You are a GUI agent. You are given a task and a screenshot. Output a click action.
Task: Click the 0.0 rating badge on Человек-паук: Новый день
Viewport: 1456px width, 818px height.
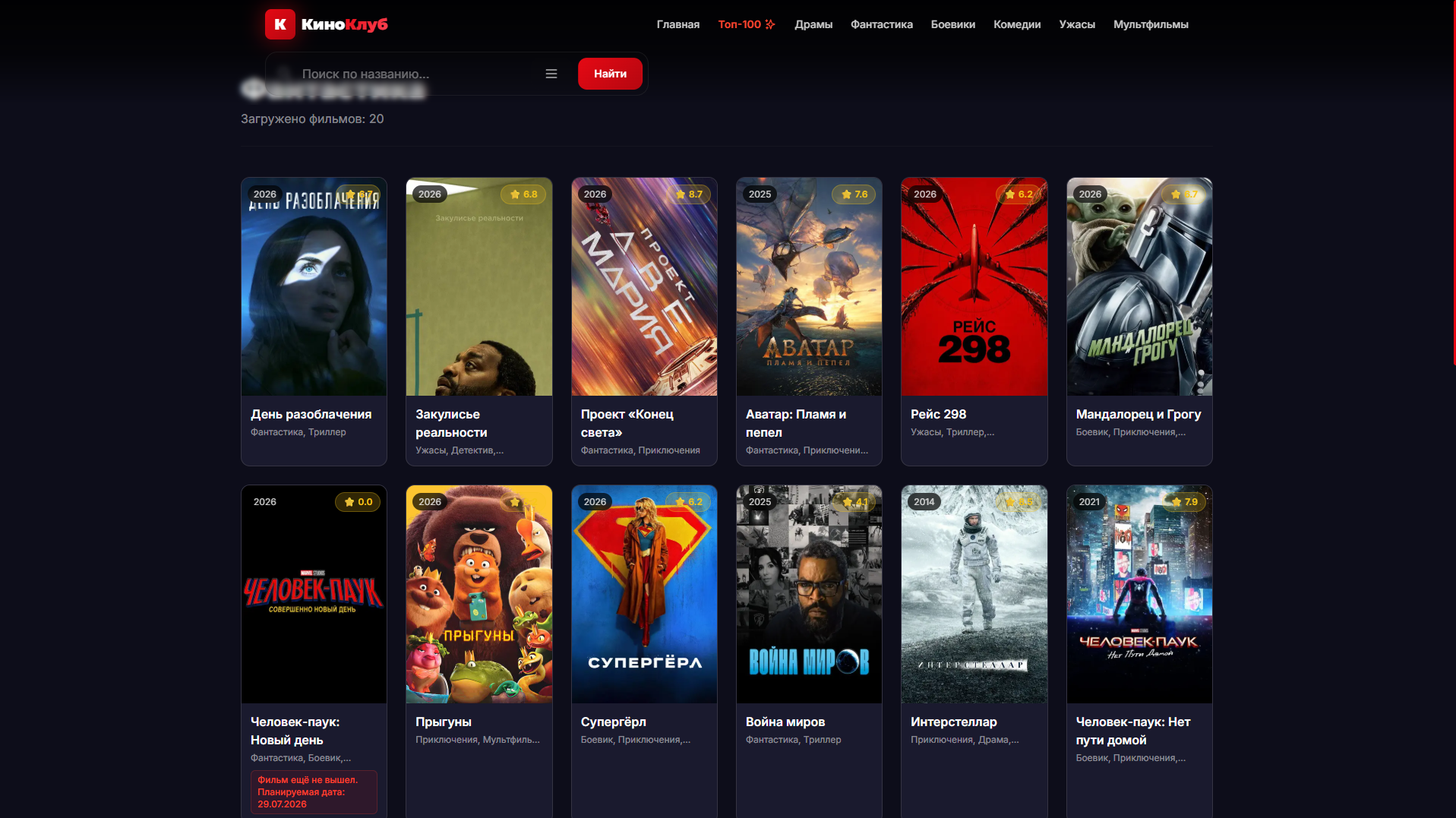click(x=358, y=502)
